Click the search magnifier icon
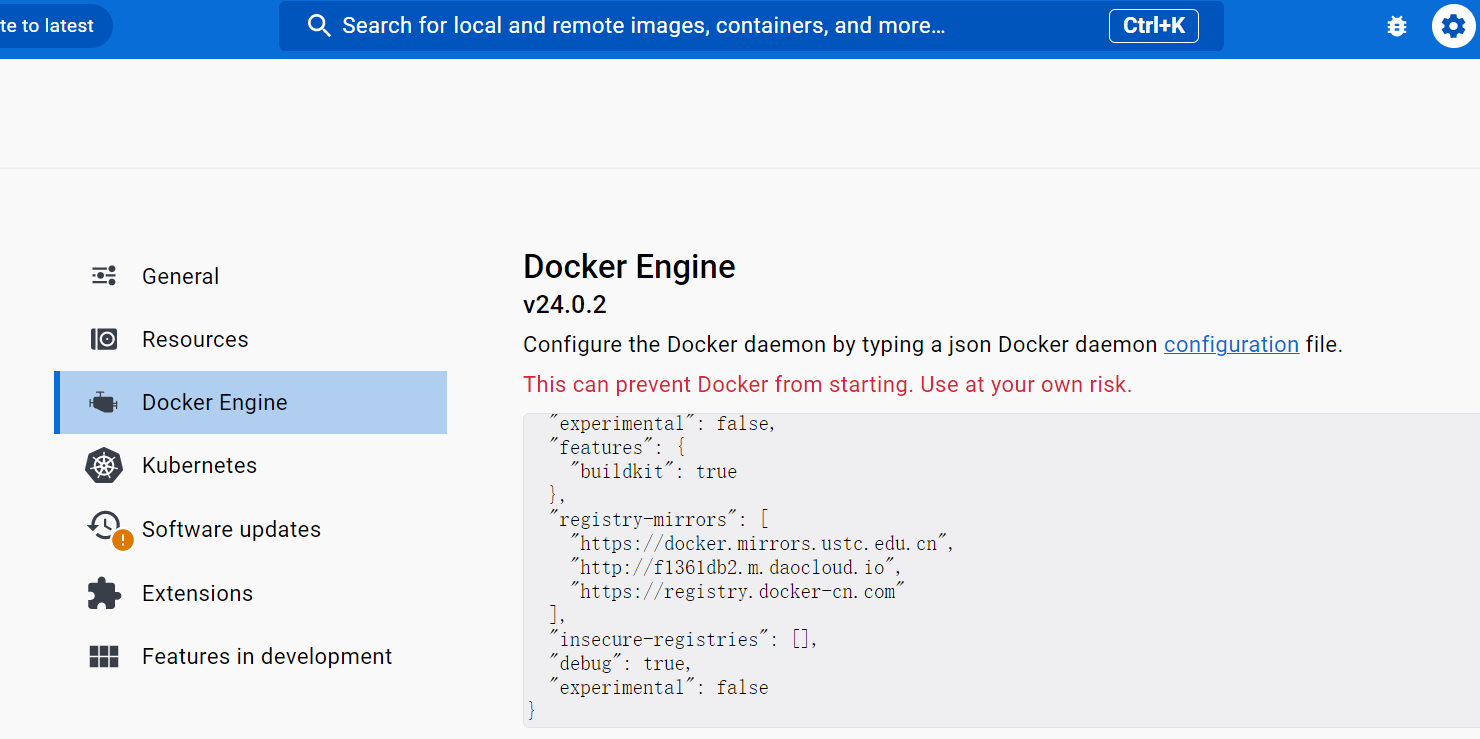Viewport: 1480px width, 739px height. pos(319,26)
